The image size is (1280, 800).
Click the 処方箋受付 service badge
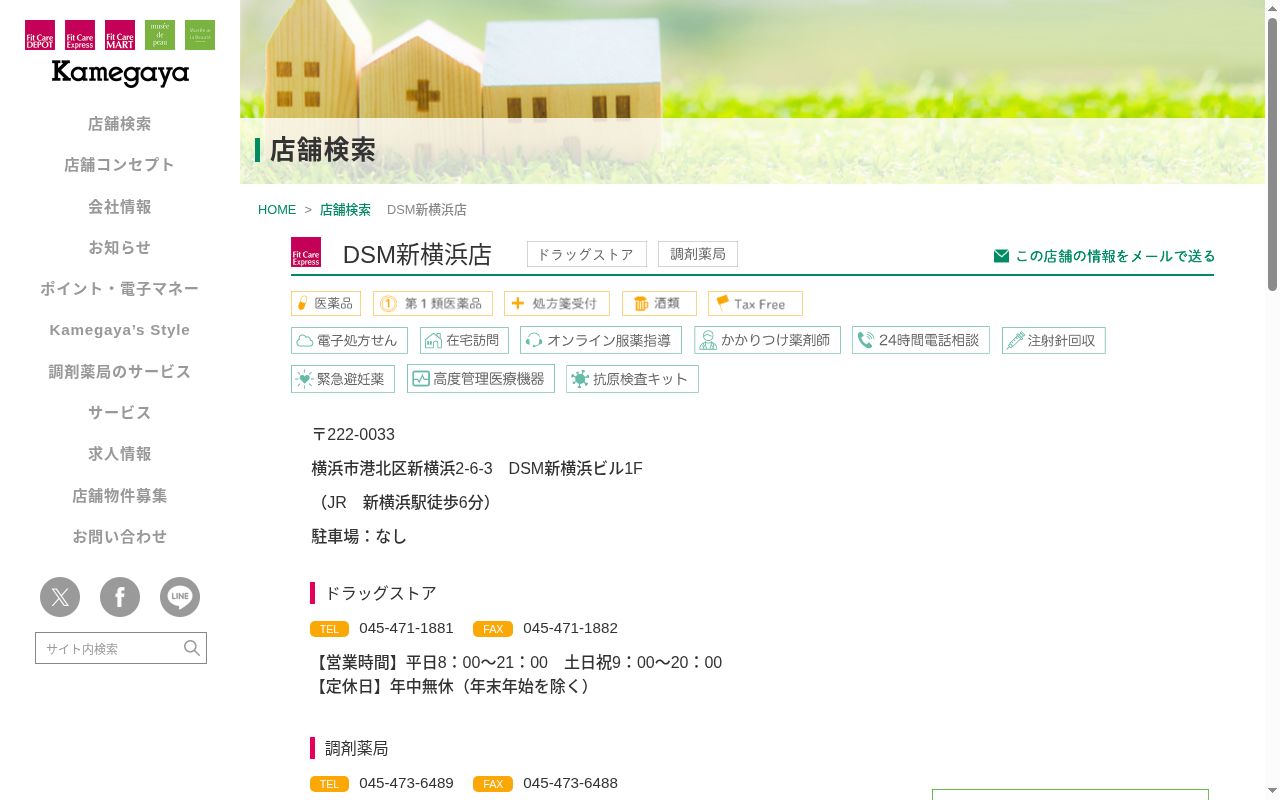[x=557, y=304]
